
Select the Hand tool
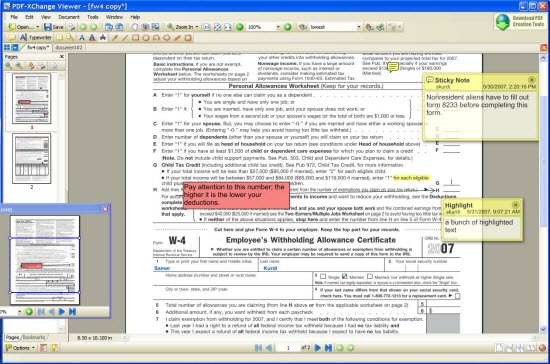[x=135, y=27]
